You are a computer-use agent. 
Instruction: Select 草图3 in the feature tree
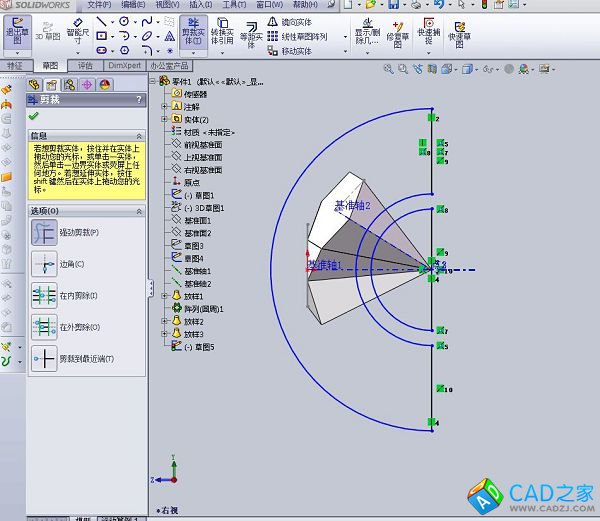coord(194,245)
